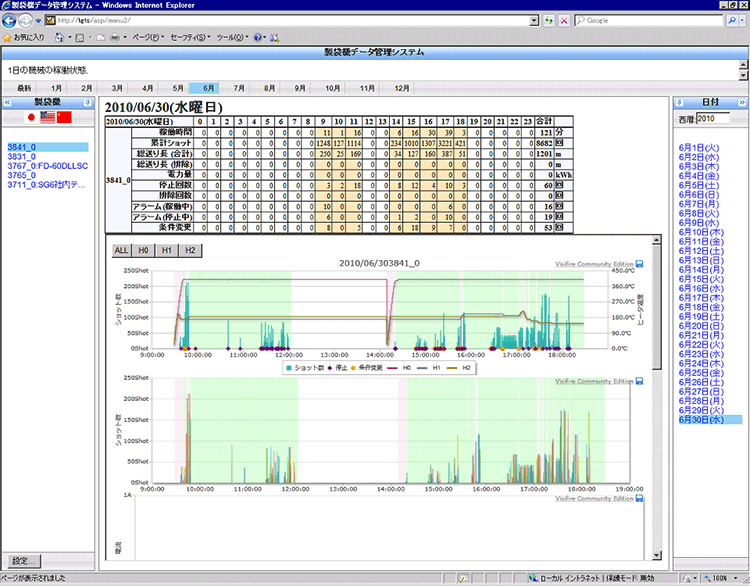Screen dimensions: 750x586
Task: Open the ツール(O) dropdown menu
Action: tap(232, 37)
